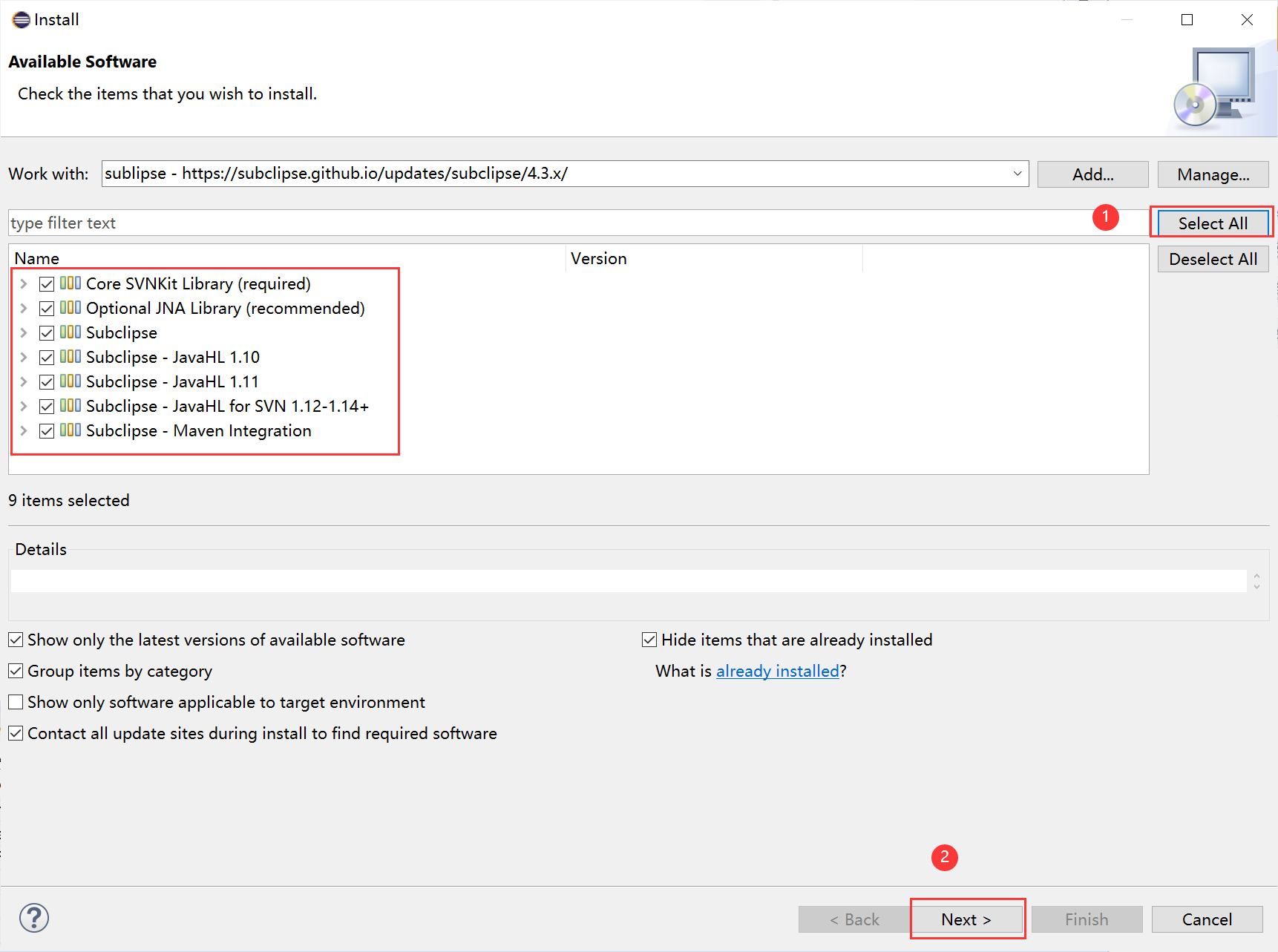
Task: Expand the Subclipse tree node
Action: tap(24, 332)
